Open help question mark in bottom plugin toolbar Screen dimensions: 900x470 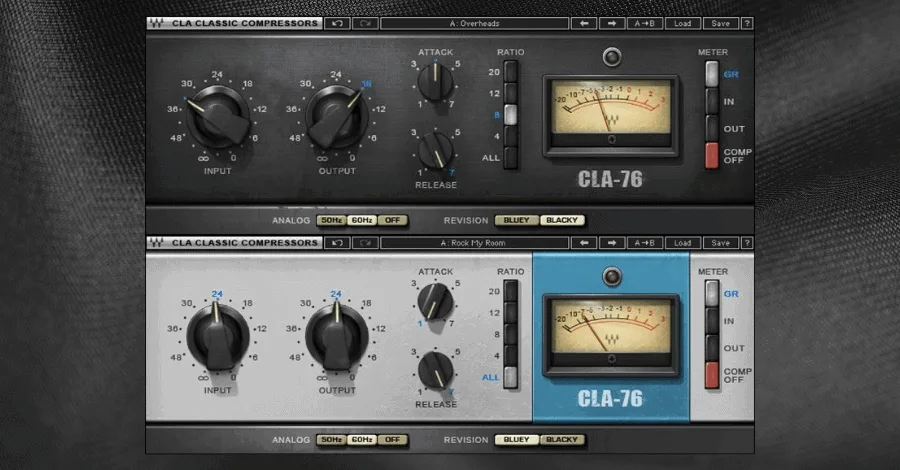747,243
